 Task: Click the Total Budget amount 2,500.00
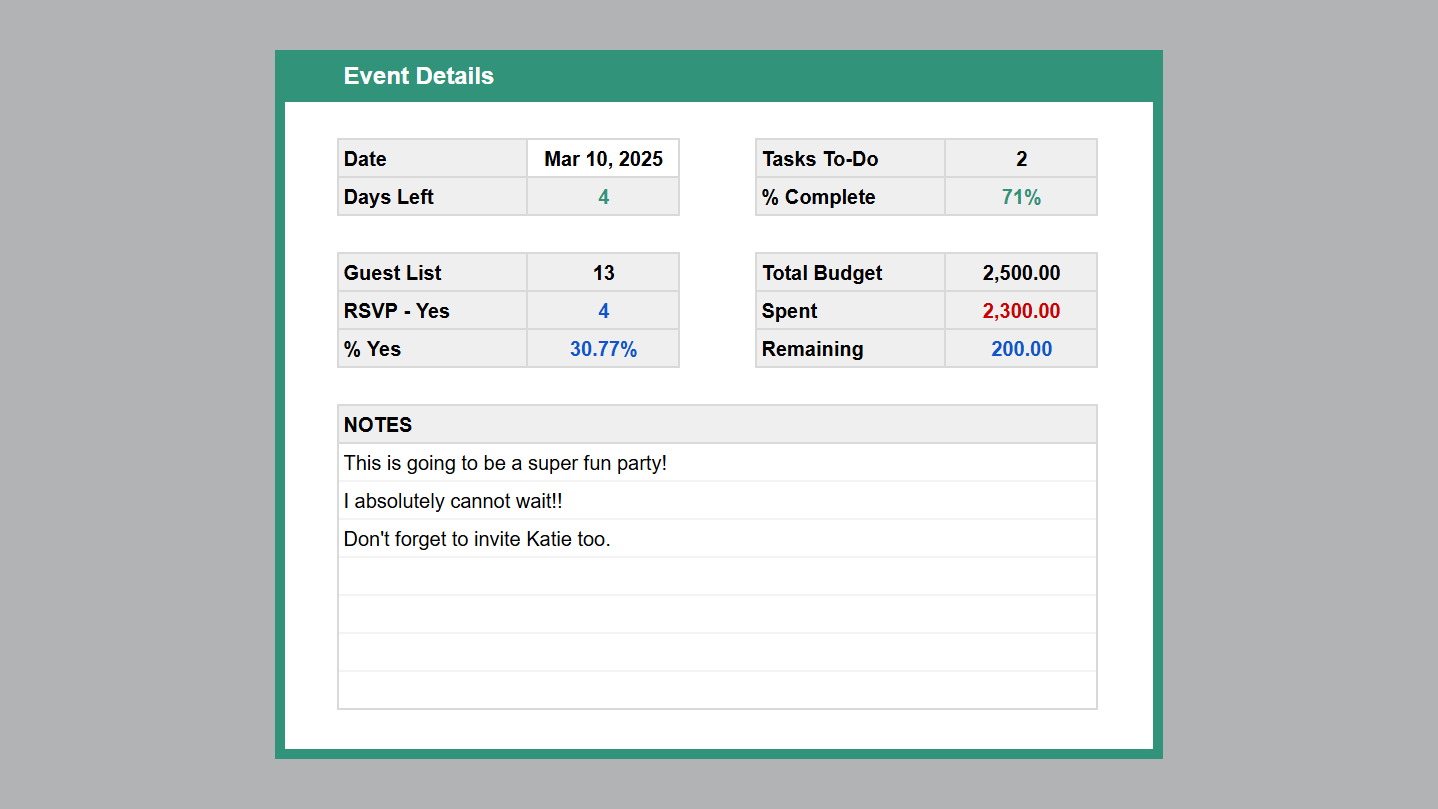coord(1020,272)
